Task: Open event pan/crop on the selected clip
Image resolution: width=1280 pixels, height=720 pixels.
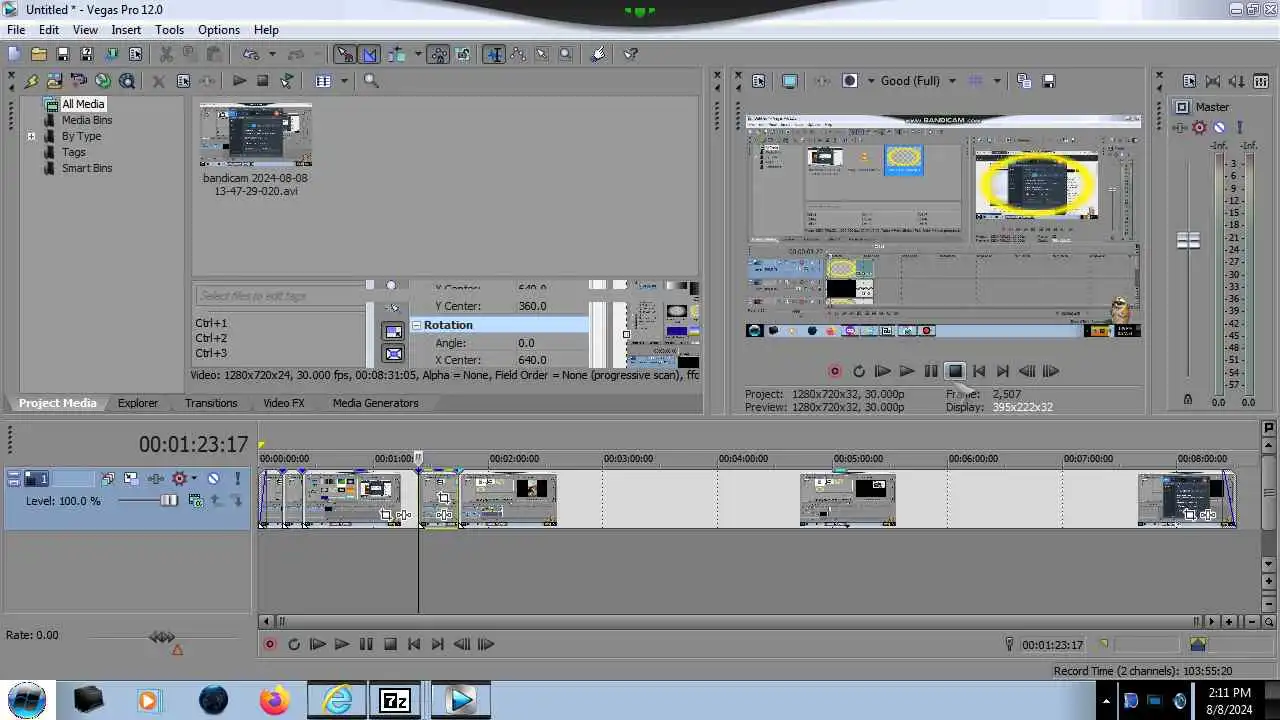Action: click(444, 498)
